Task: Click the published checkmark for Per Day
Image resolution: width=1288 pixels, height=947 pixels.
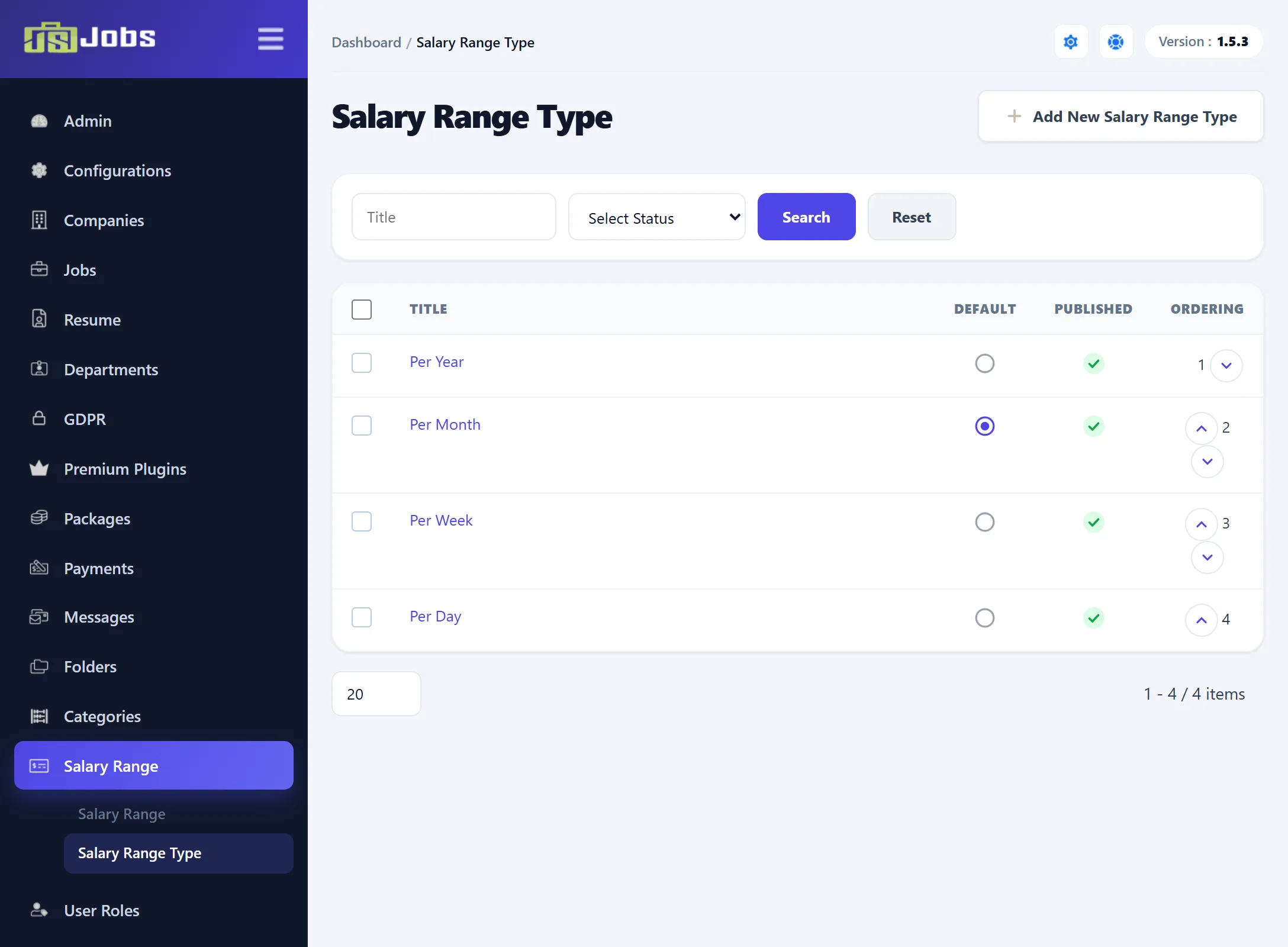Action: pos(1093,618)
